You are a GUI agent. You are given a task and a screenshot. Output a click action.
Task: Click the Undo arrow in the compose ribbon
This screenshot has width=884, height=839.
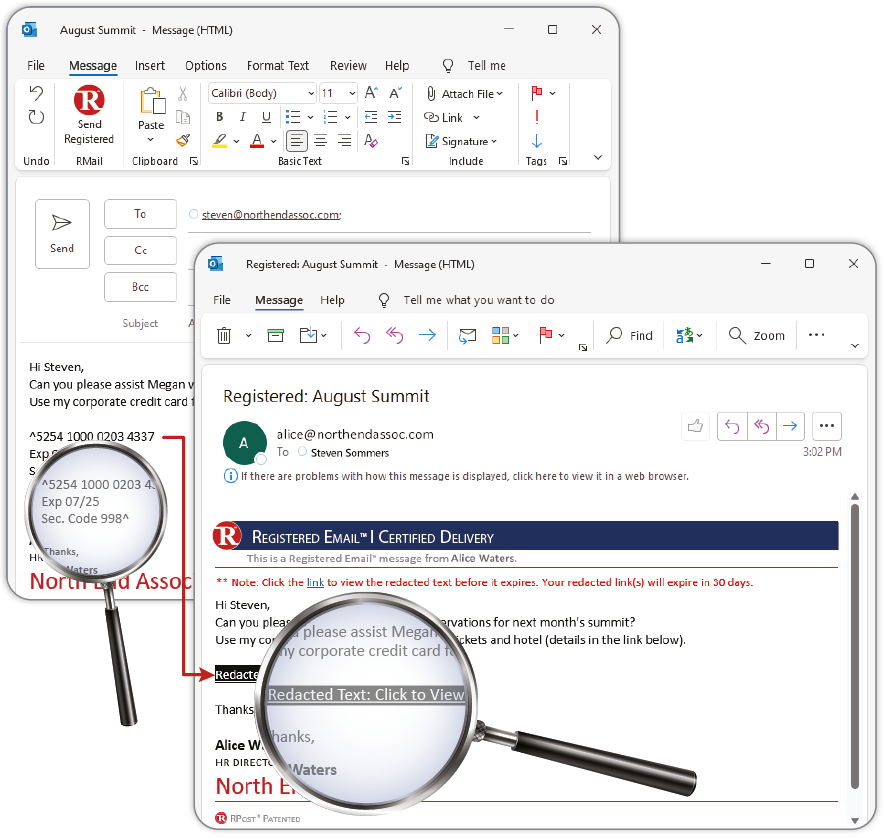click(36, 94)
